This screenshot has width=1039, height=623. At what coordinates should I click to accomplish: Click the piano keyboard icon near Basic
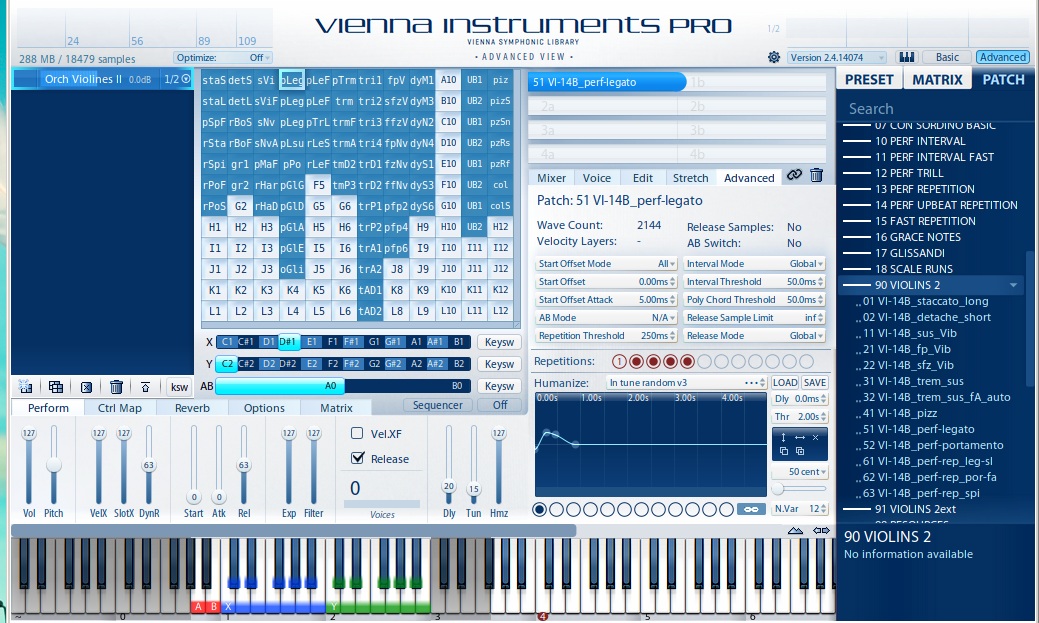pyautogui.click(x=906, y=57)
